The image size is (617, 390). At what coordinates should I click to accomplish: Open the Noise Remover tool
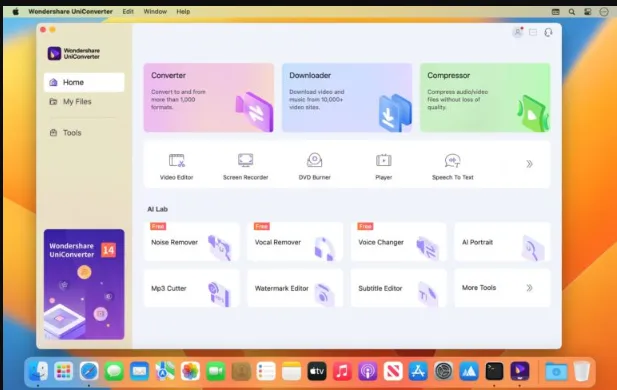point(192,242)
